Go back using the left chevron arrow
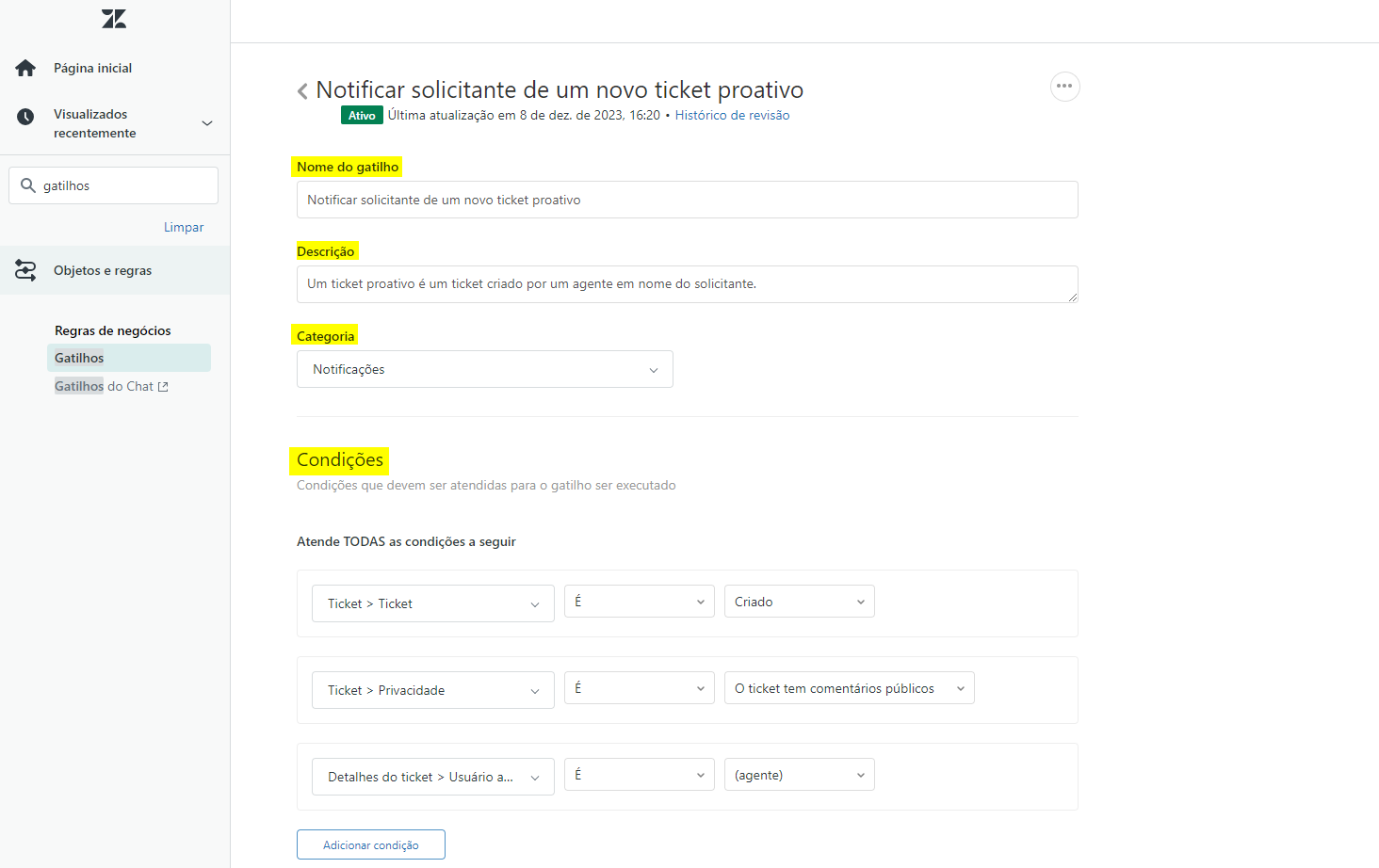1379x868 pixels. click(x=302, y=91)
